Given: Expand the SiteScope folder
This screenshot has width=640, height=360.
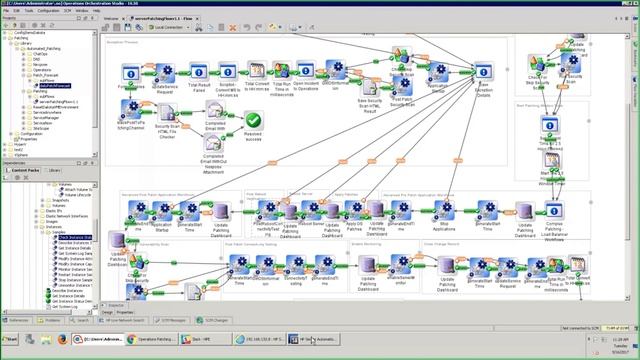Looking at the screenshot, I should [x=23, y=128].
